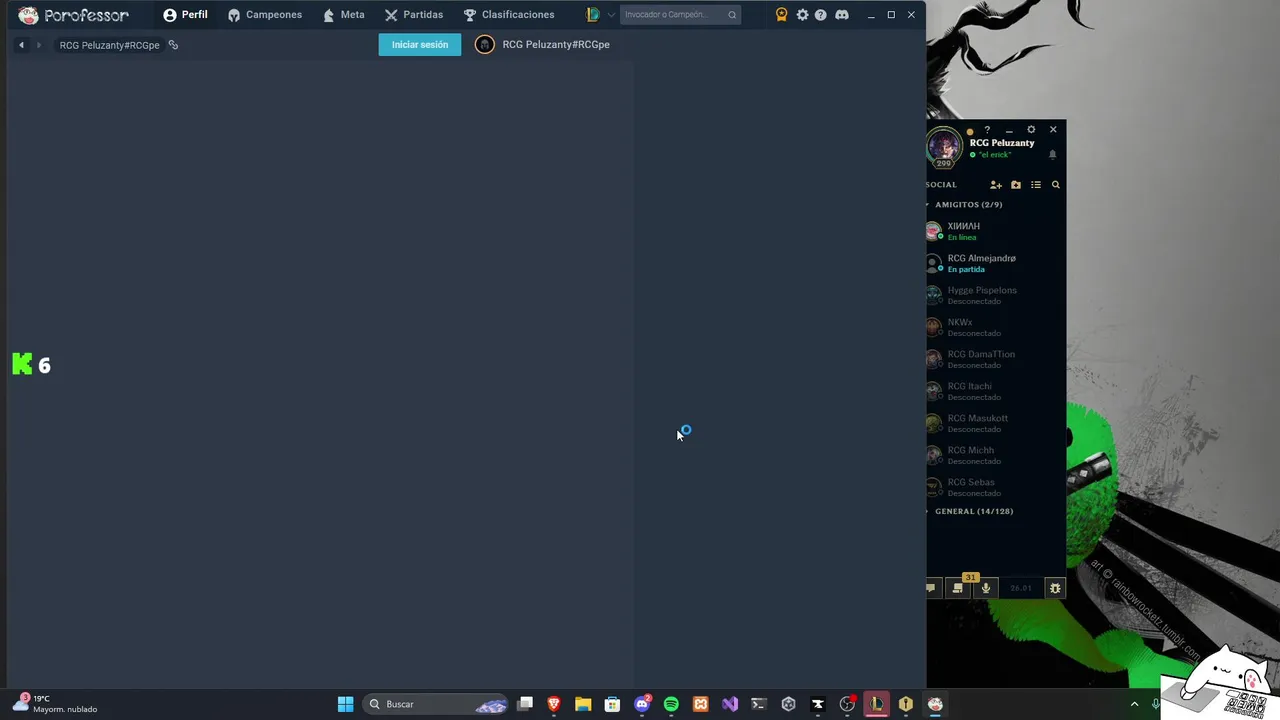This screenshot has width=1280, height=720.
Task: Select friend ХИИЛН in friend list
Action: tap(996, 231)
